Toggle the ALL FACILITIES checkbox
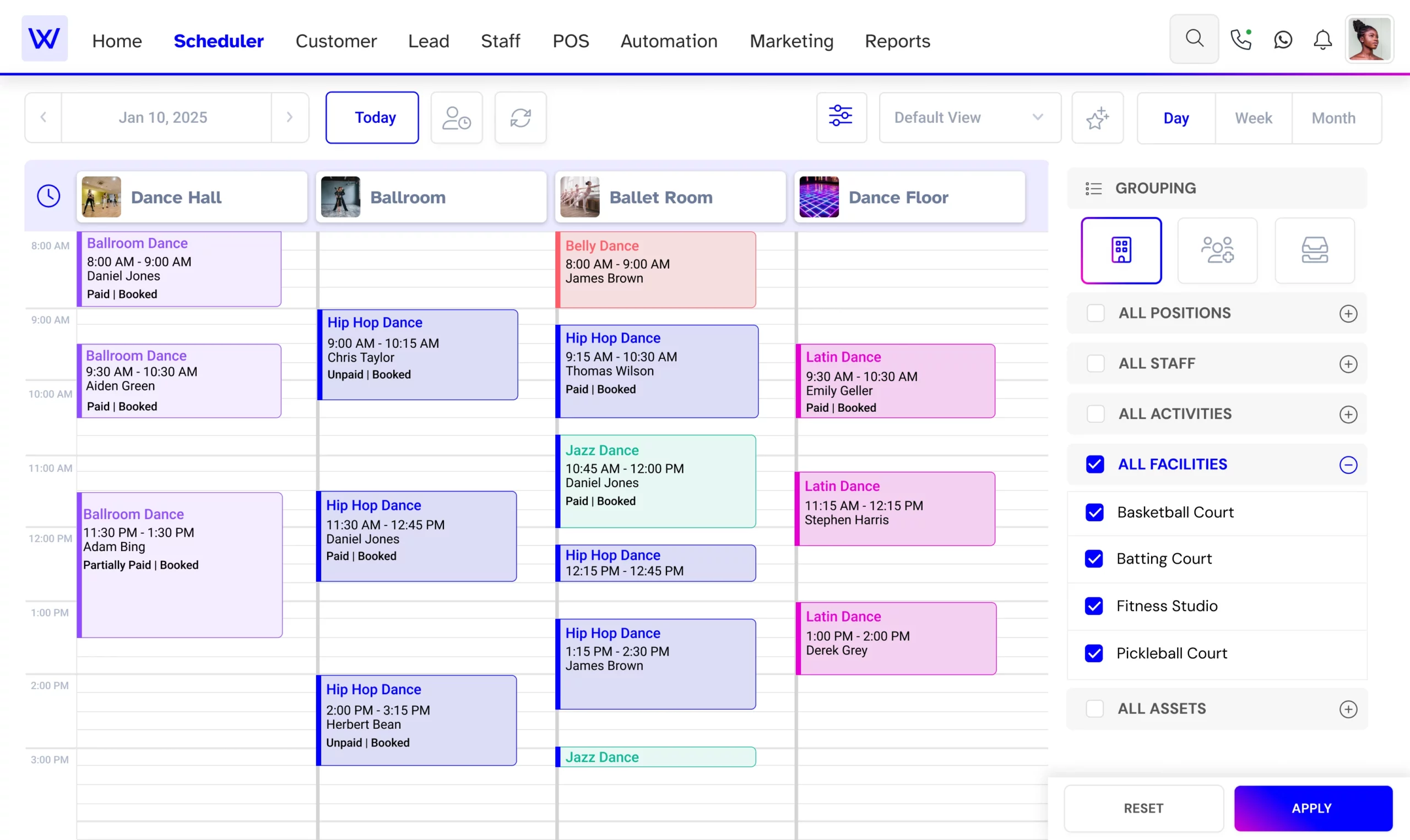The width and height of the screenshot is (1410, 840). coord(1095,464)
